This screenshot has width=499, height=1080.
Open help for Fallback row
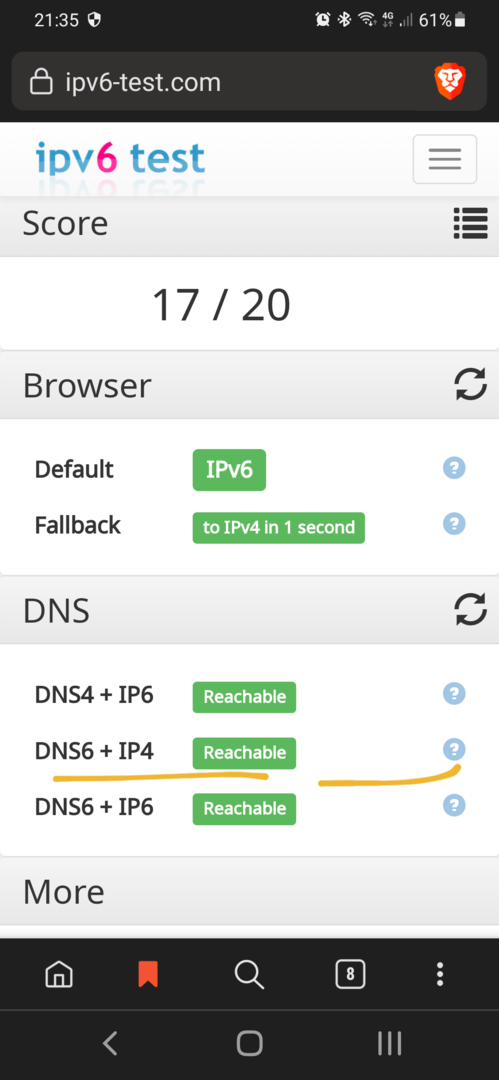click(454, 524)
